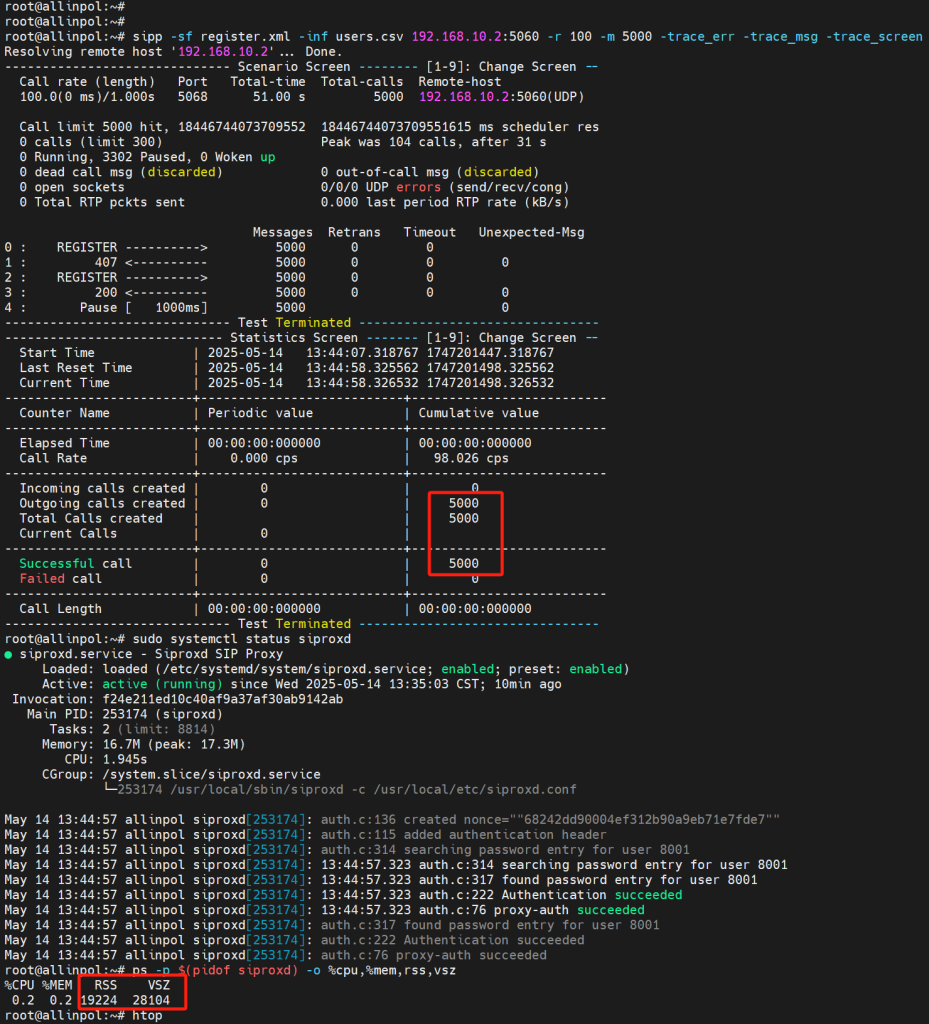The width and height of the screenshot is (929, 1024).
Task: Select the 'Call rate (length)' column header
Action: click(87, 82)
